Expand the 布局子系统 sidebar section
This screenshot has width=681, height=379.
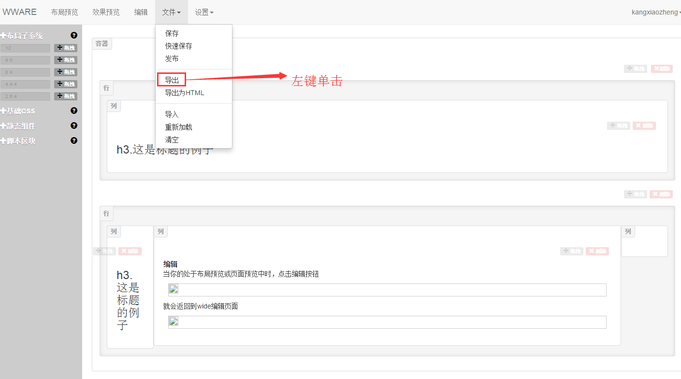pyautogui.click(x=22, y=36)
